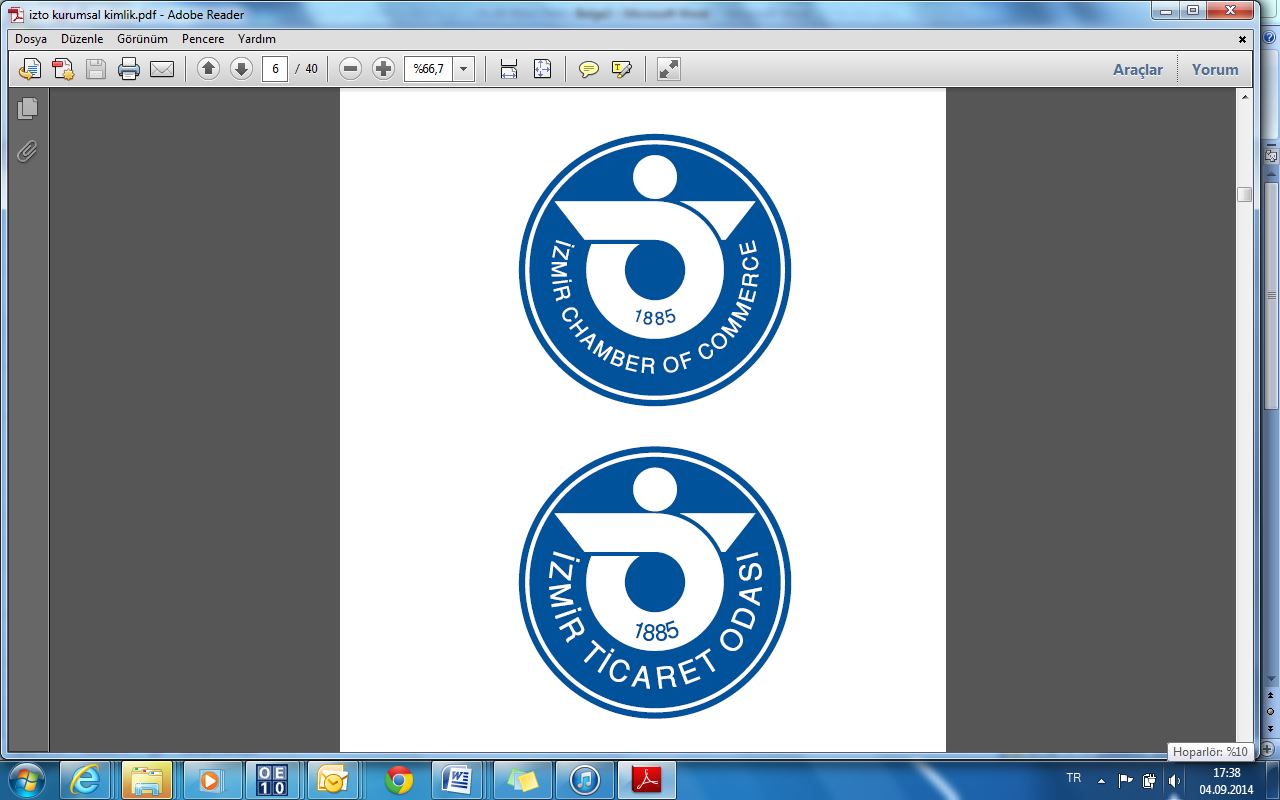Open the attachments panel paperclip icon

(x=27, y=151)
